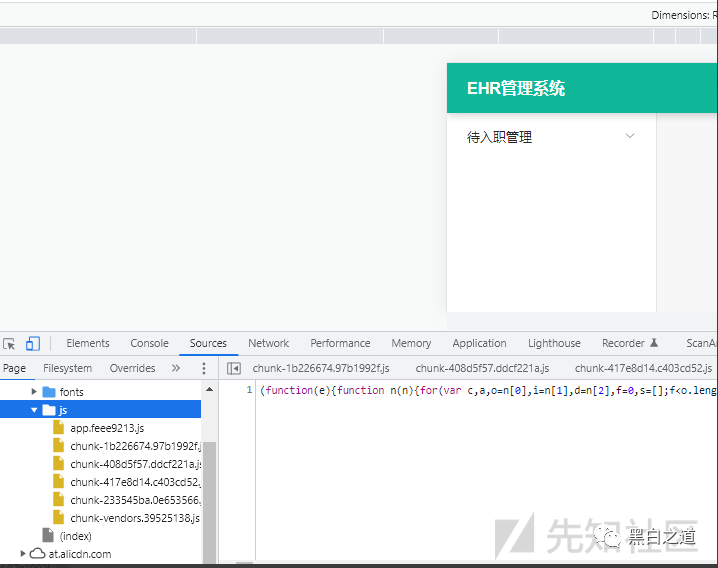Select the Page navigator tab
Image resolution: width=718 pixels, height=568 pixels.
pos(14,368)
